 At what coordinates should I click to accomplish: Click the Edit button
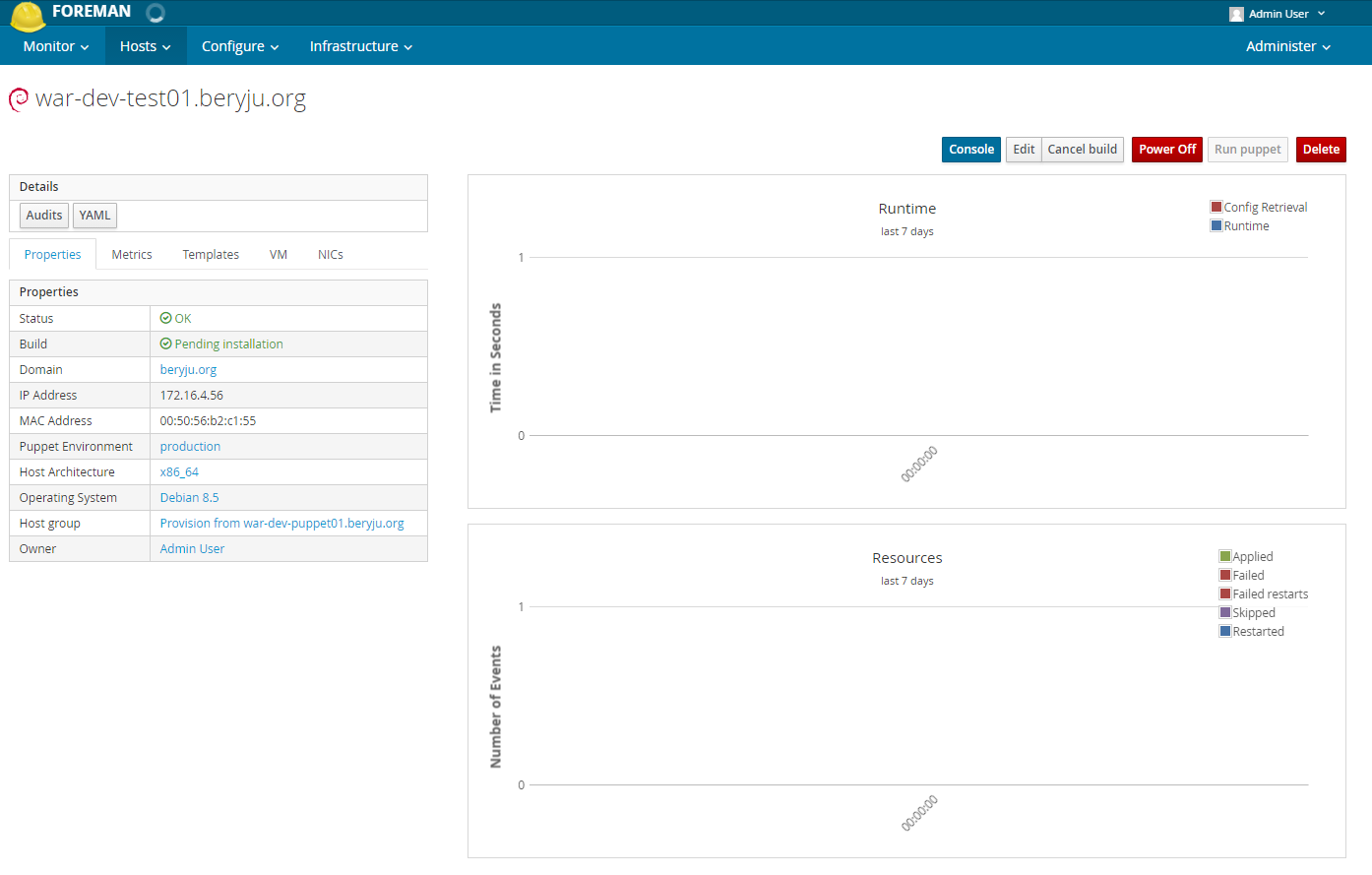(1024, 150)
